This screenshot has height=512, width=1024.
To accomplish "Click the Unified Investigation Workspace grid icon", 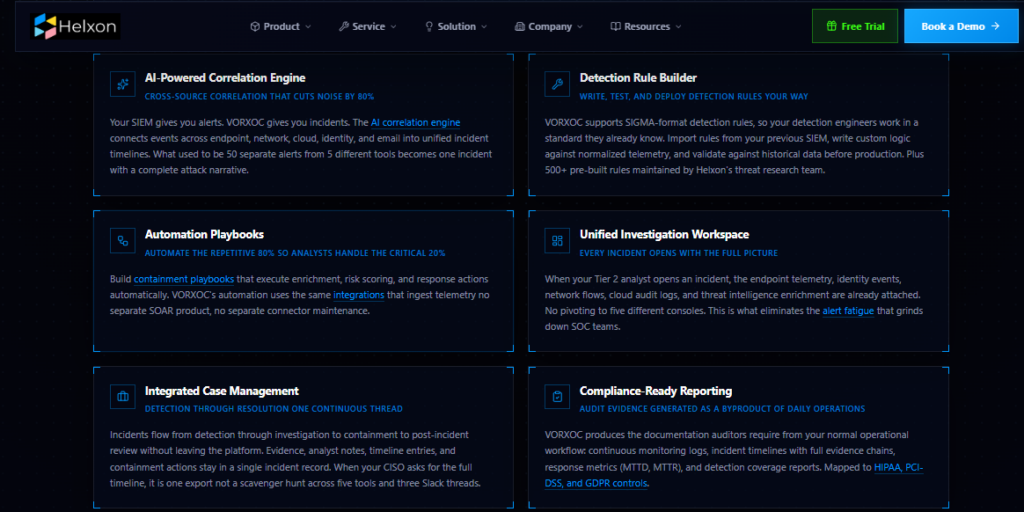I will click(x=557, y=240).
